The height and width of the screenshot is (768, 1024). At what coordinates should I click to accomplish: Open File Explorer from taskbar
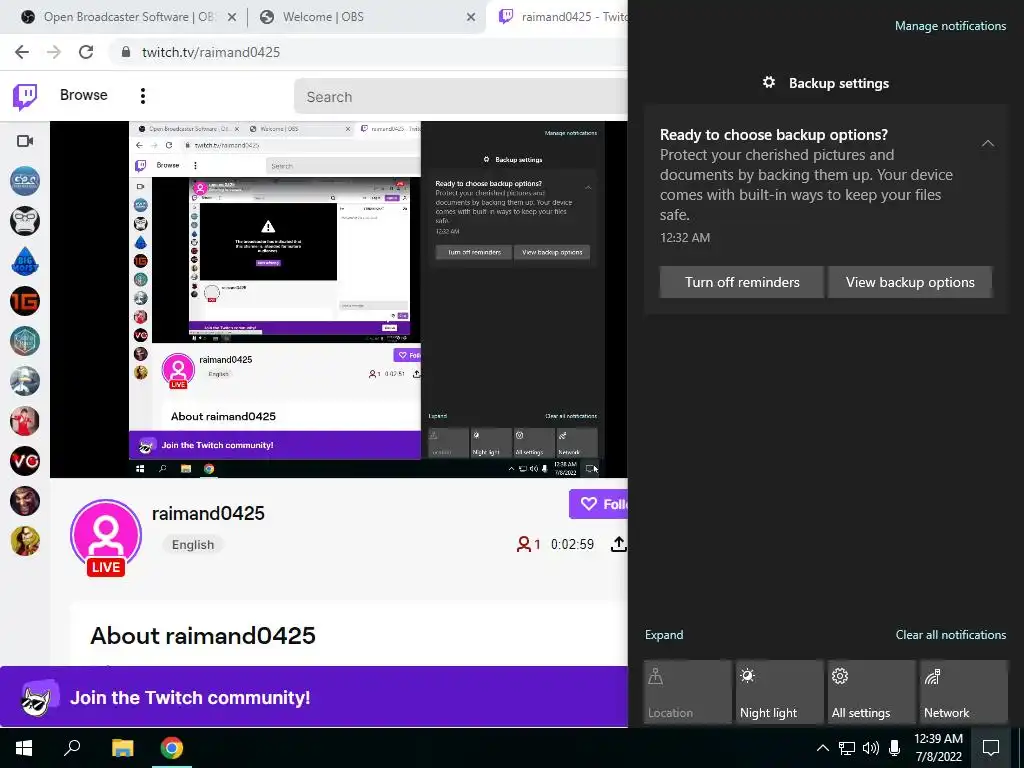point(122,748)
